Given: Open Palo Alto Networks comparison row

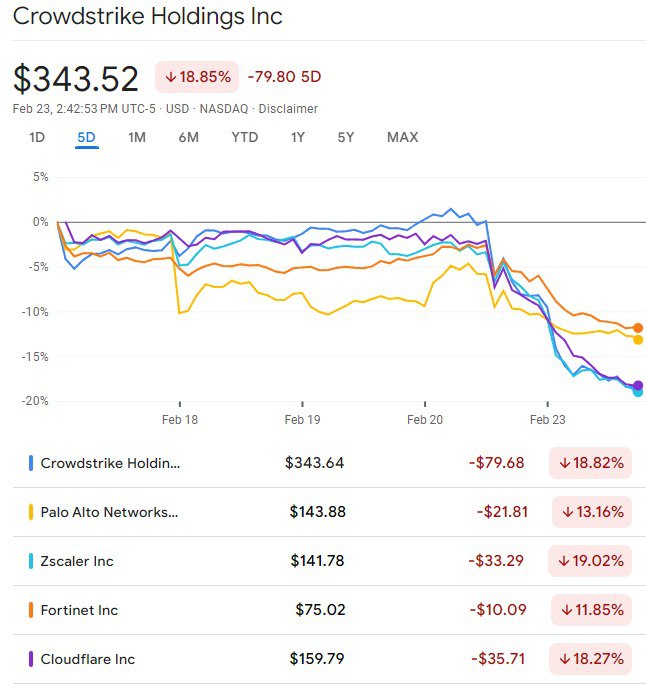Looking at the screenshot, I should tap(109, 512).
